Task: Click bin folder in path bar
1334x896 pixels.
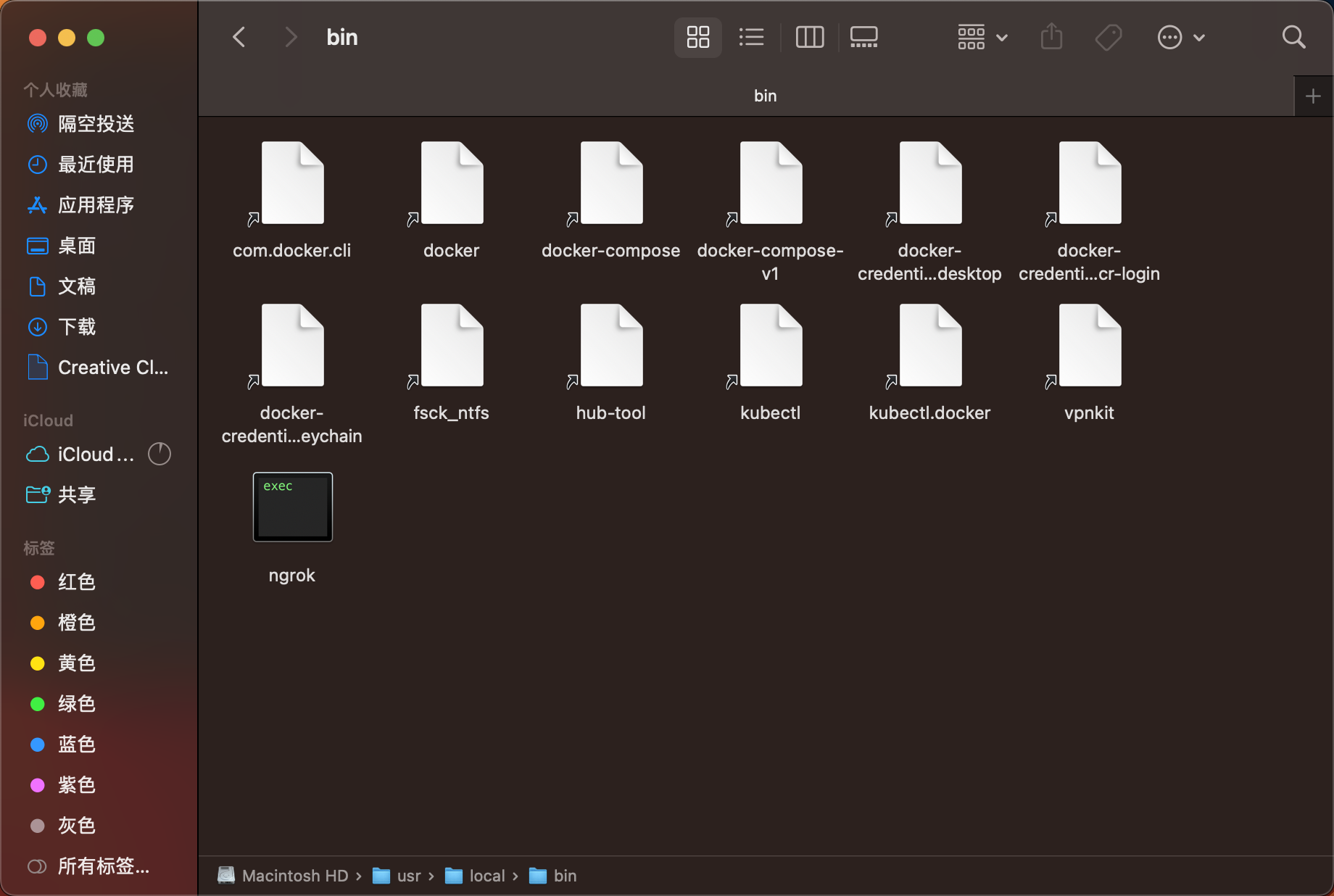Action: tap(553, 876)
